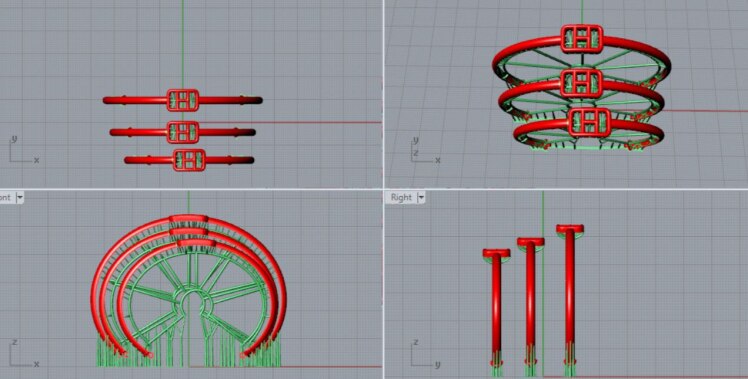This screenshot has width=748, height=379.
Task: Click the axis icon in Front viewport
Action: pyautogui.click(x=24, y=354)
